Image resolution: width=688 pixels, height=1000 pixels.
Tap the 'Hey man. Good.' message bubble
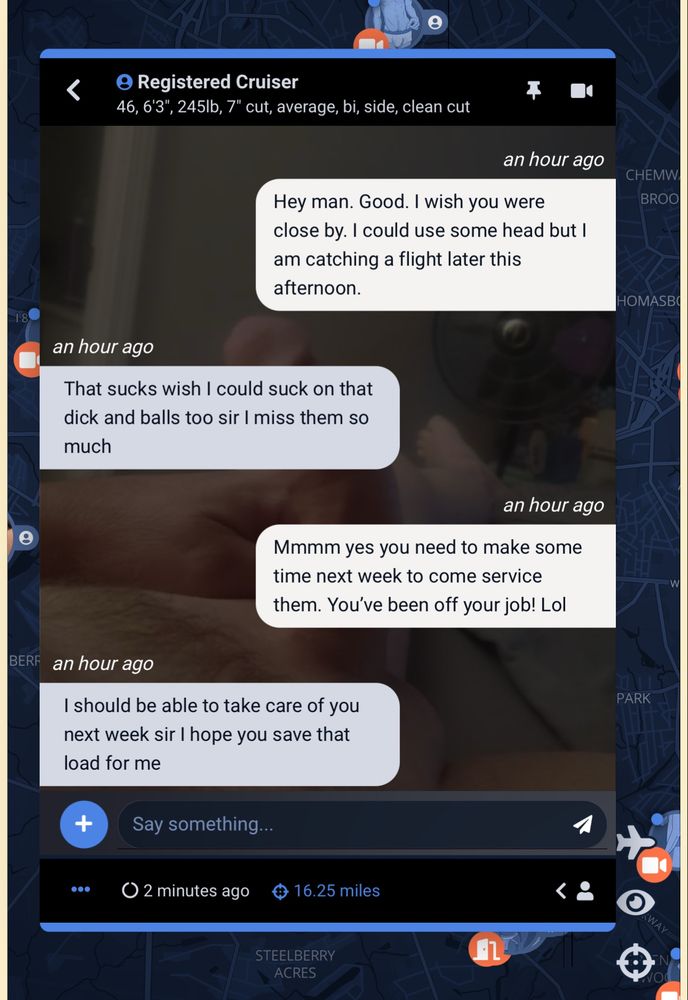(x=435, y=245)
